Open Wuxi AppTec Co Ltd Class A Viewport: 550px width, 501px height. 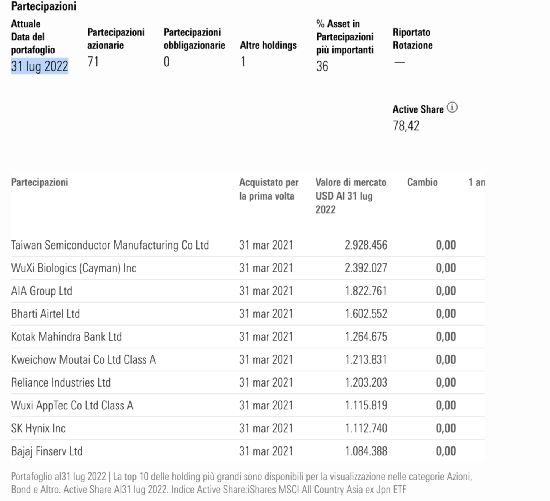(x=72, y=406)
